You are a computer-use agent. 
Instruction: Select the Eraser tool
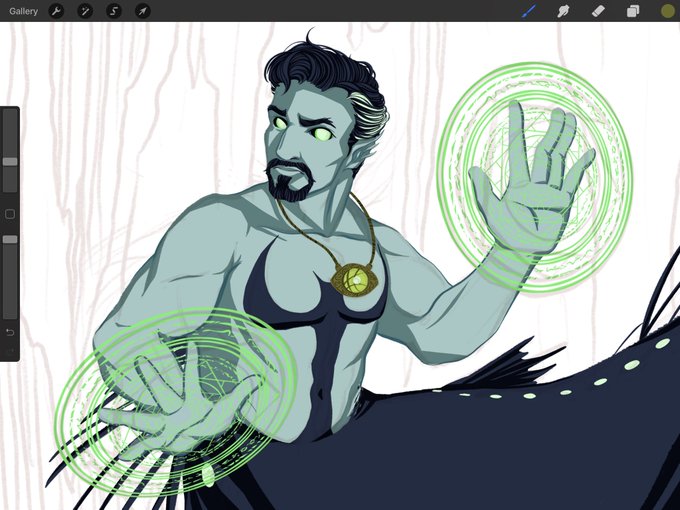pos(598,11)
